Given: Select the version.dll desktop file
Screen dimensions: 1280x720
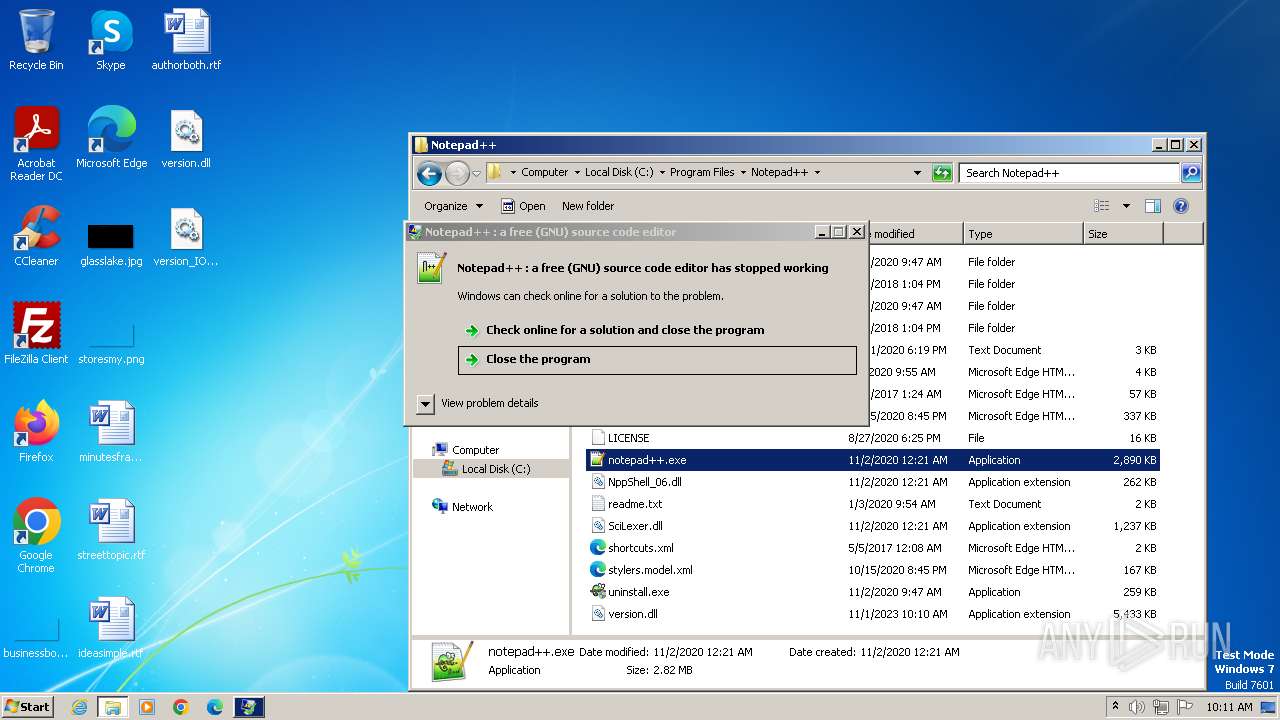Looking at the screenshot, I should click(186, 138).
